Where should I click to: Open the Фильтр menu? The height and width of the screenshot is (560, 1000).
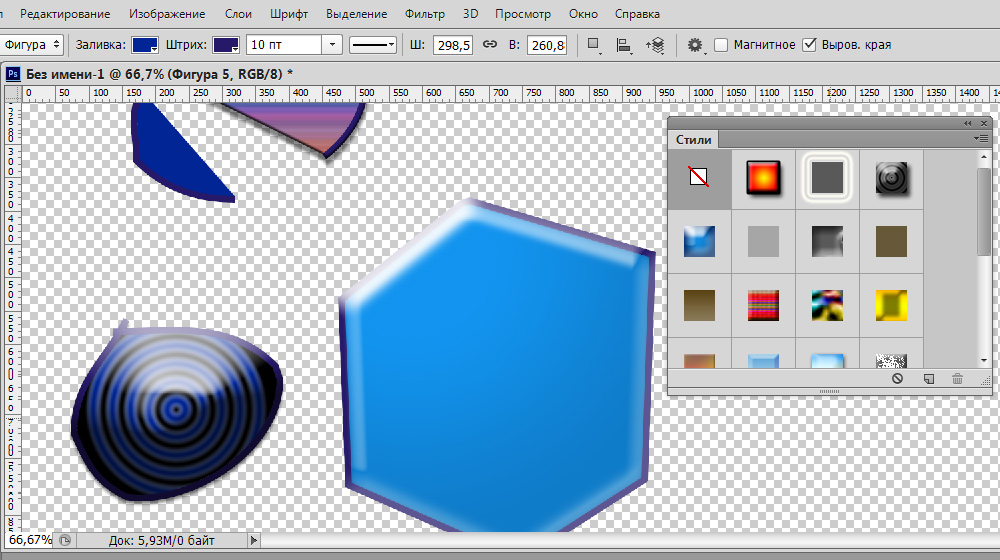coord(425,15)
